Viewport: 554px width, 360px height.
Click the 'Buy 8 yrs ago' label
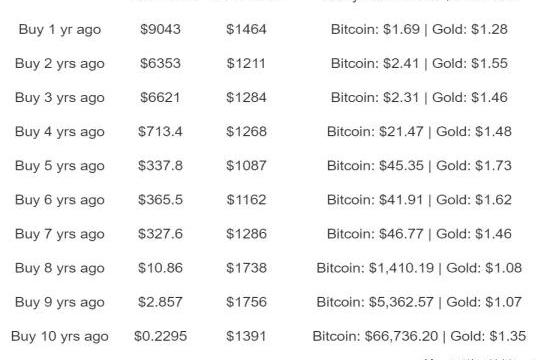[x=60, y=268]
